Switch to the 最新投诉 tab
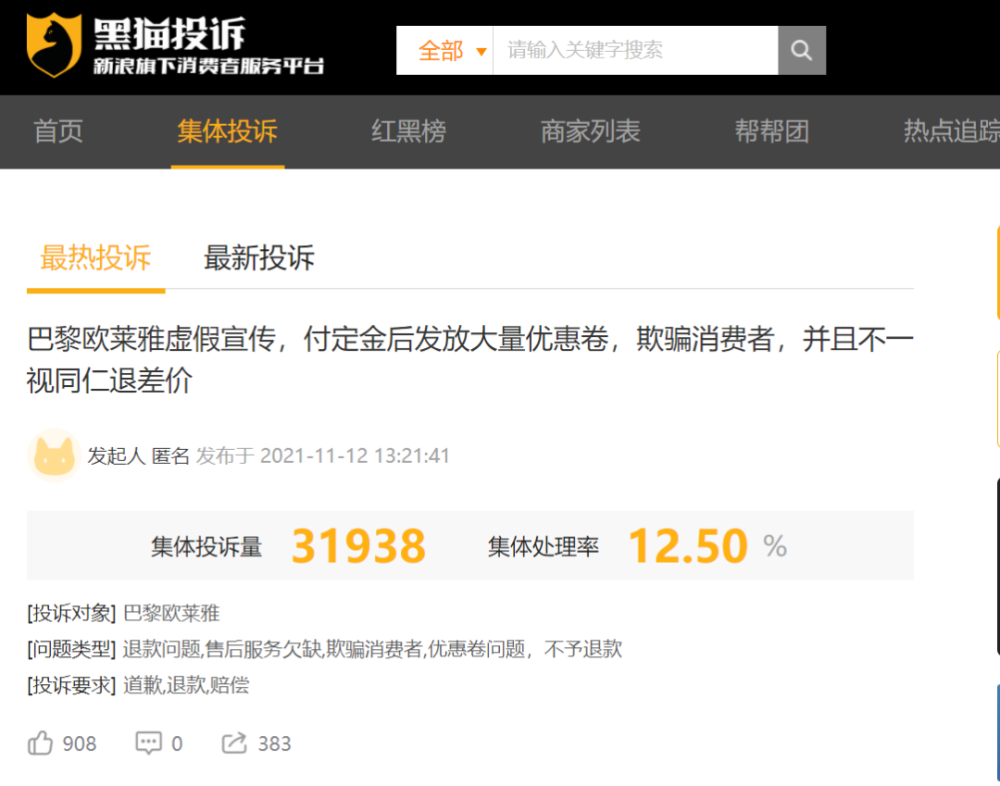This screenshot has height=786, width=1000. tap(259, 258)
